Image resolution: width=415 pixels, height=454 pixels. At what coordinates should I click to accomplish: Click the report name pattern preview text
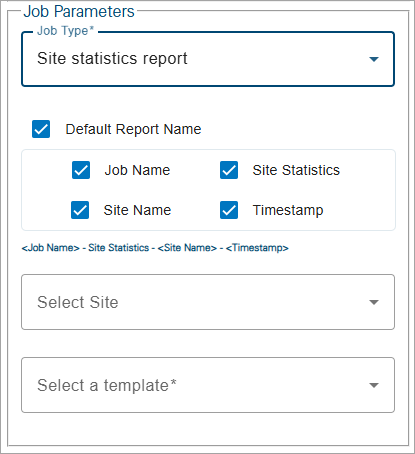155,248
